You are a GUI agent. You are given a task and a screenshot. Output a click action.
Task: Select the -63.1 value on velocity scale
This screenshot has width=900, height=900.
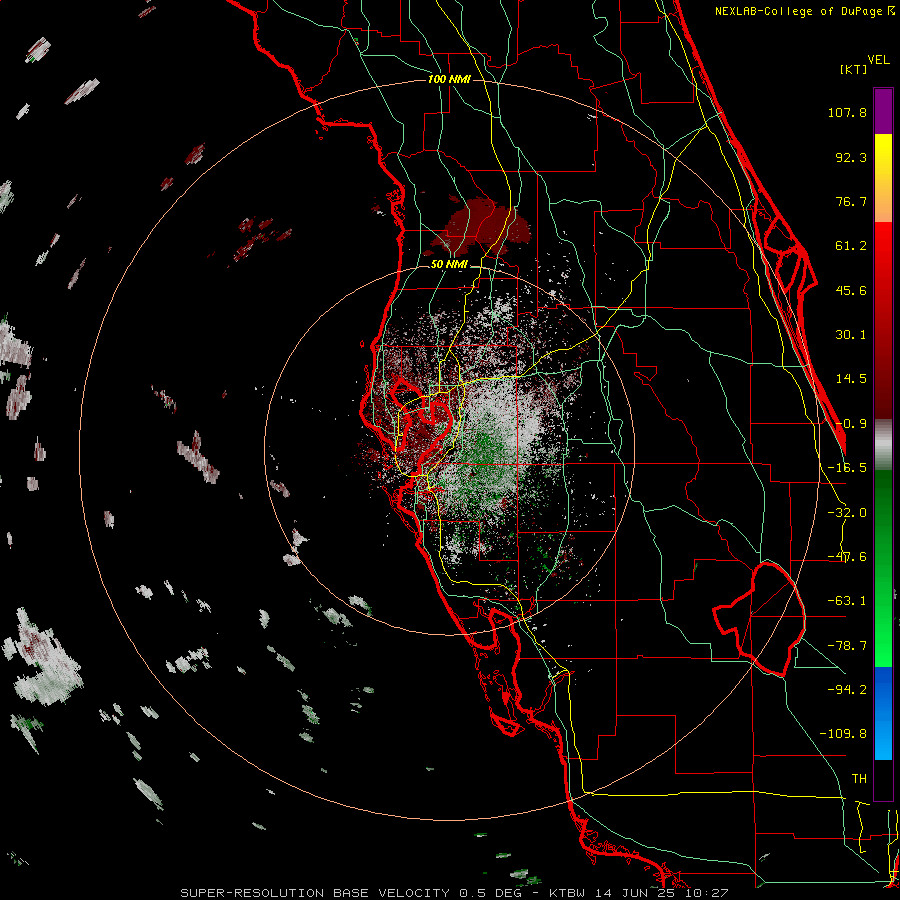[x=847, y=601]
